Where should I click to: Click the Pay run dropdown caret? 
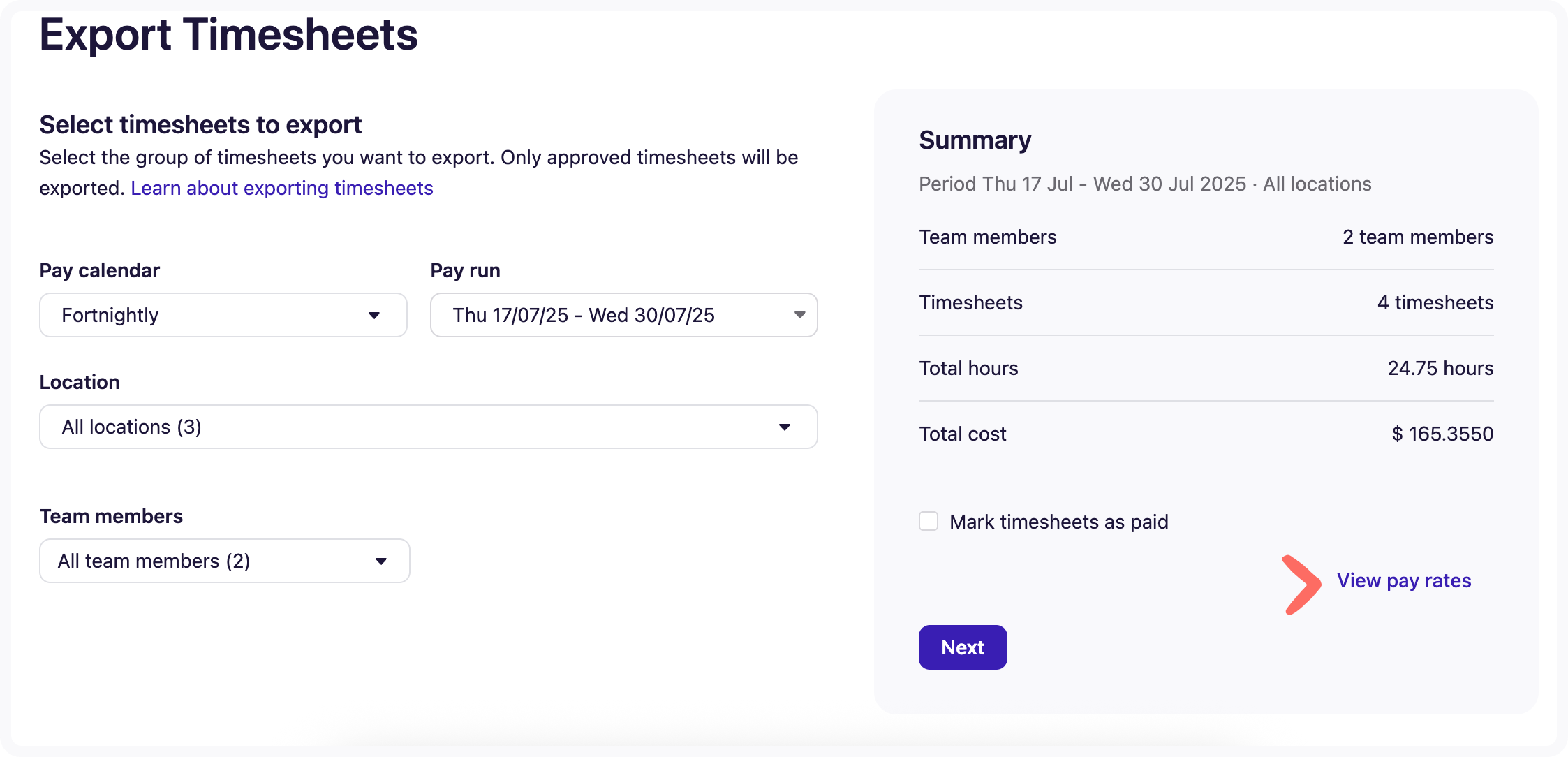(799, 316)
